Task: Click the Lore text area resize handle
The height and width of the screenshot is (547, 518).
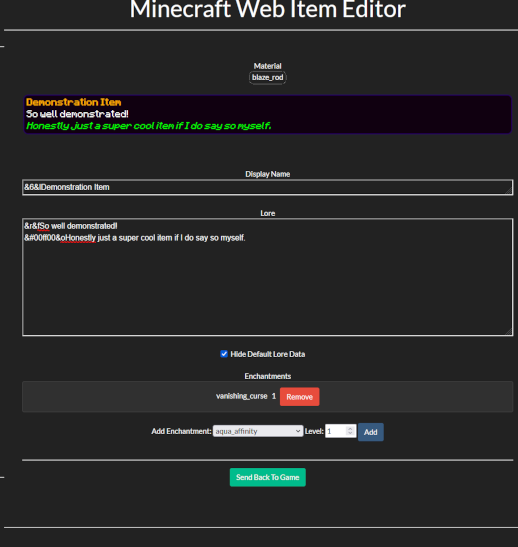Action: pyautogui.click(x=509, y=332)
